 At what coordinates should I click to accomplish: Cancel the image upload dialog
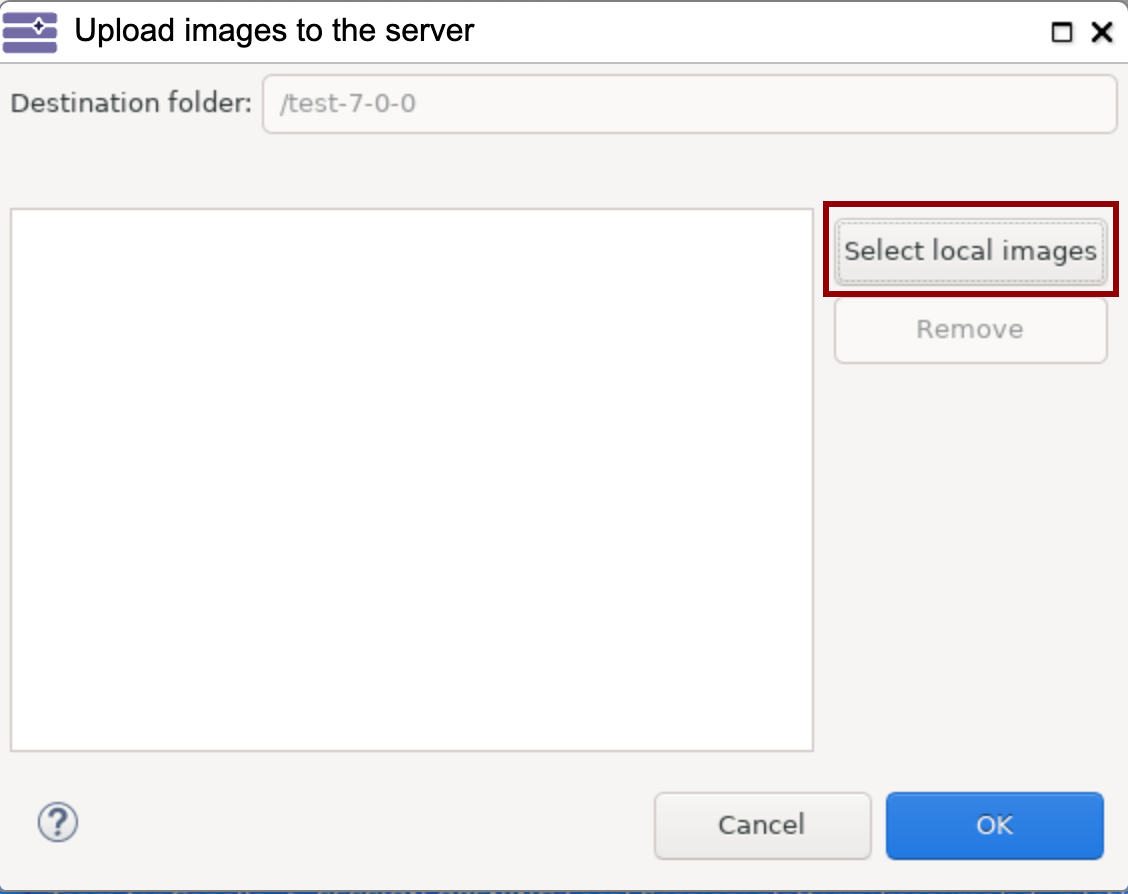click(763, 826)
